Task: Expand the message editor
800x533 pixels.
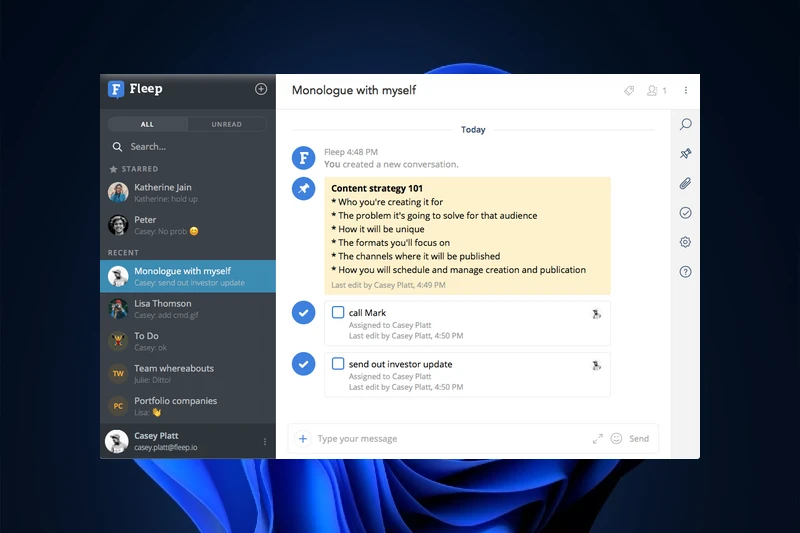Action: coord(597,439)
